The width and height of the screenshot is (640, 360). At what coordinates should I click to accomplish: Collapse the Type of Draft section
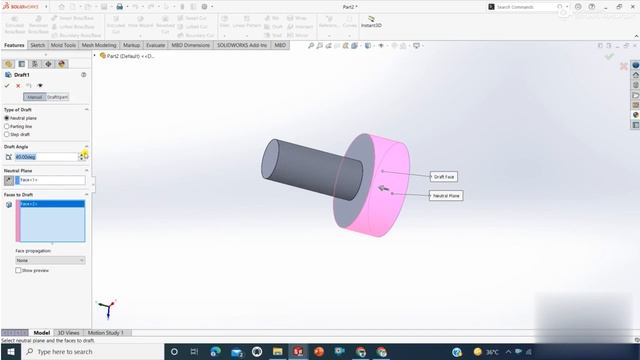(x=87, y=109)
